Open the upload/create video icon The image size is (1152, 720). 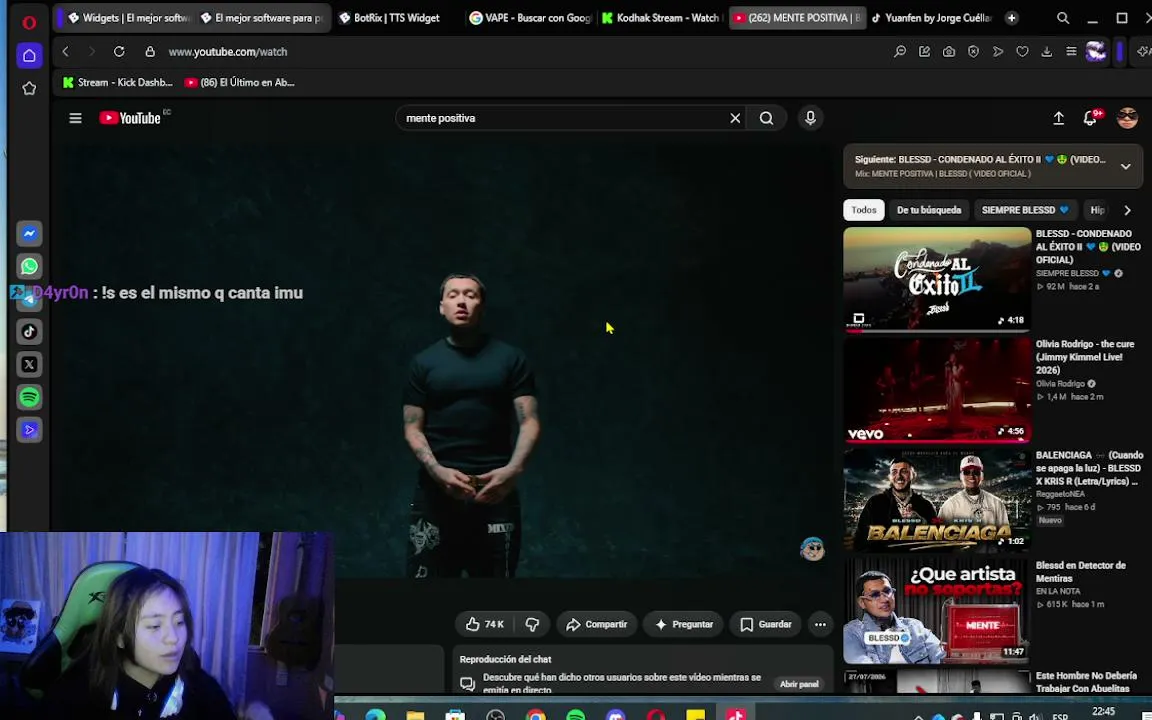tap(1059, 118)
